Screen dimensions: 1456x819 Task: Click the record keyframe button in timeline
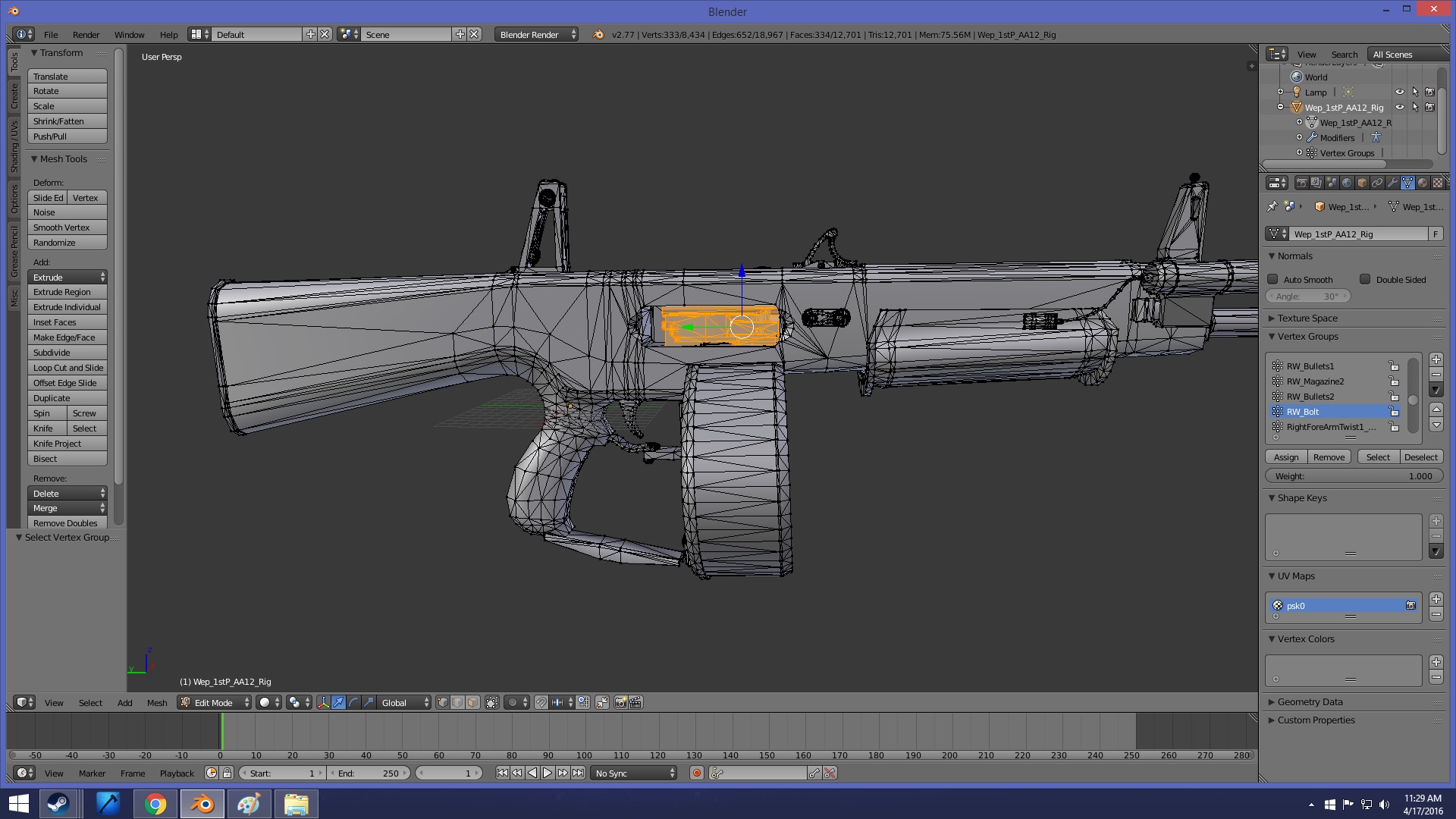[696, 773]
